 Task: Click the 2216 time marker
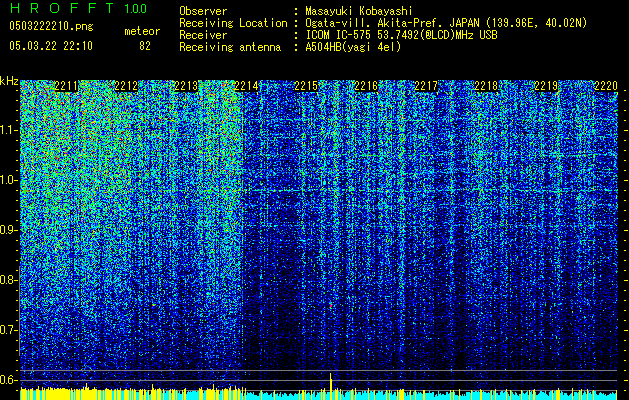coord(366,86)
